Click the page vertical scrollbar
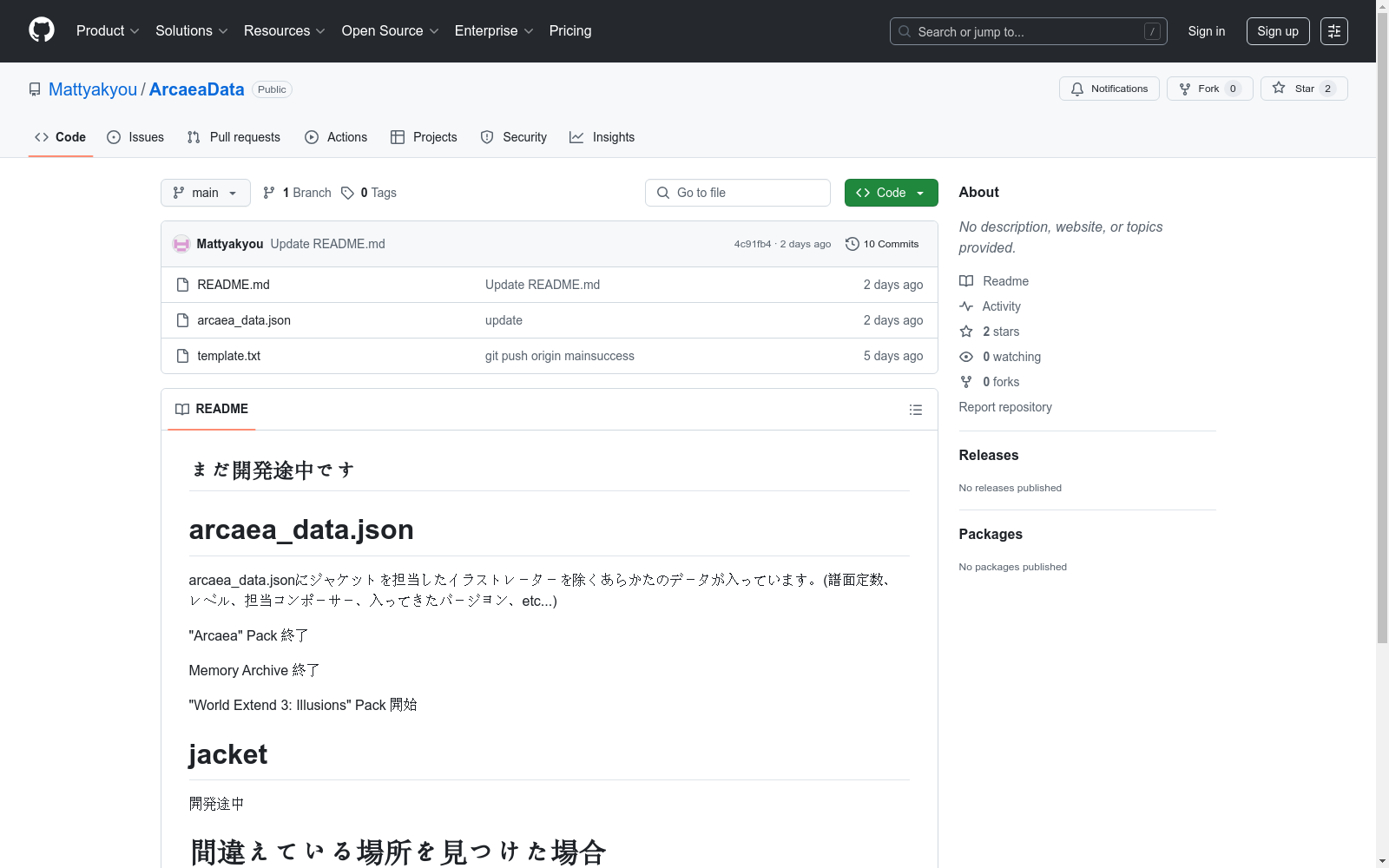The image size is (1389, 868). [x=1382, y=330]
